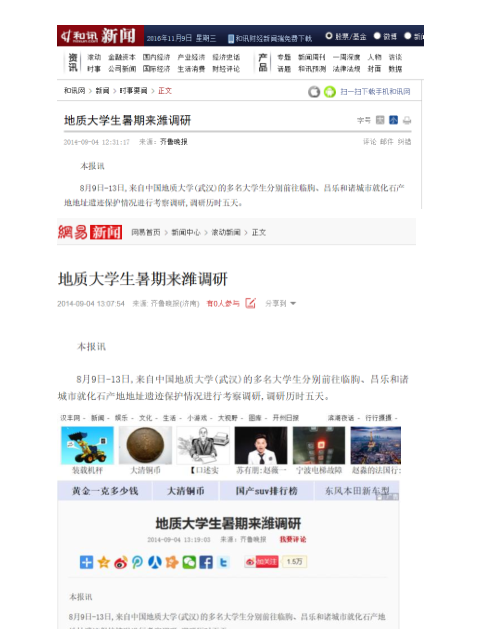
Task: Open the blue plus share icon
Action: (x=86, y=562)
